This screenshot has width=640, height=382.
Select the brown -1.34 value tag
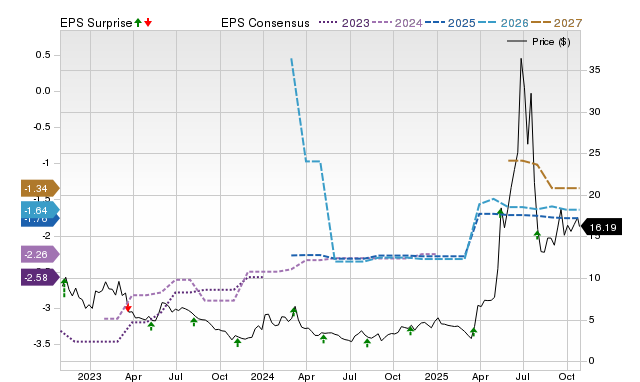pos(40,189)
